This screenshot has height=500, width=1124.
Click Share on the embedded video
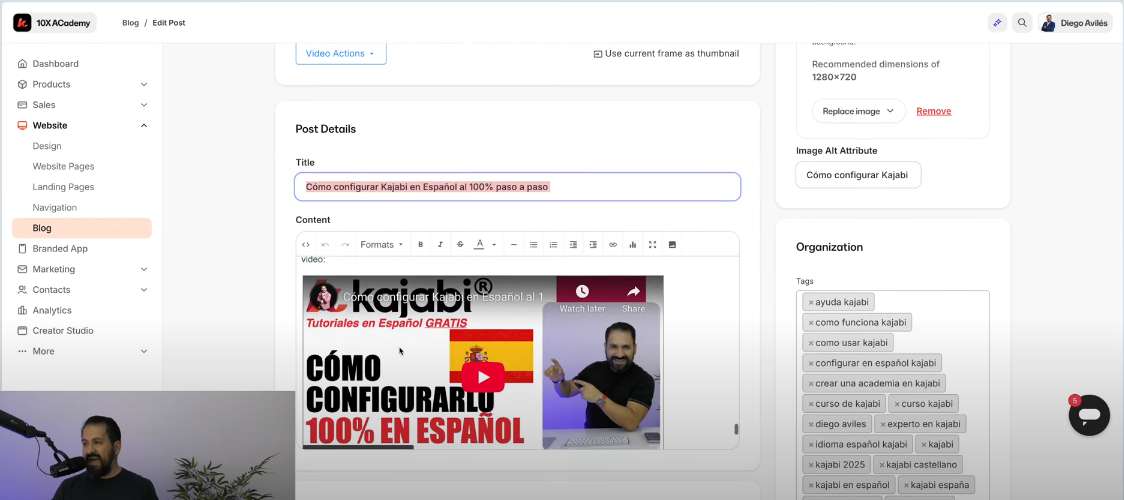point(633,297)
